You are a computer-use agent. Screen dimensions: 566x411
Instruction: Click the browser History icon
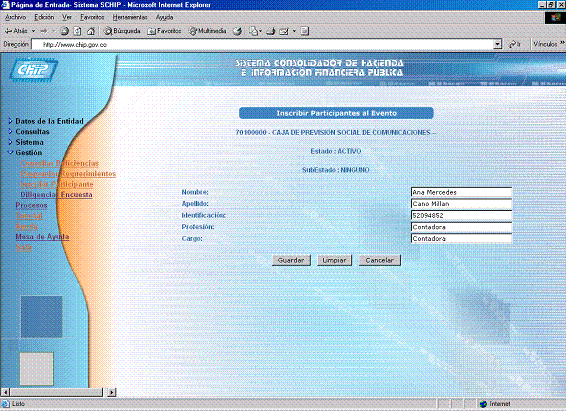(x=237, y=31)
